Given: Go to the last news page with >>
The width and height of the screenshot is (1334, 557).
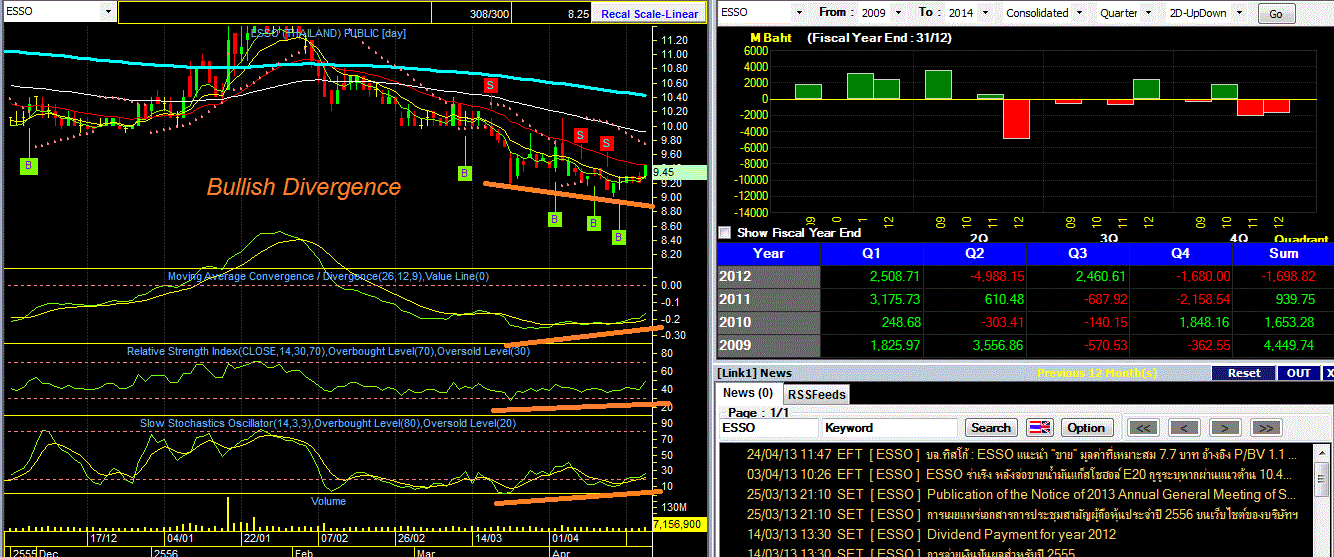Looking at the screenshot, I should (x=1265, y=427).
